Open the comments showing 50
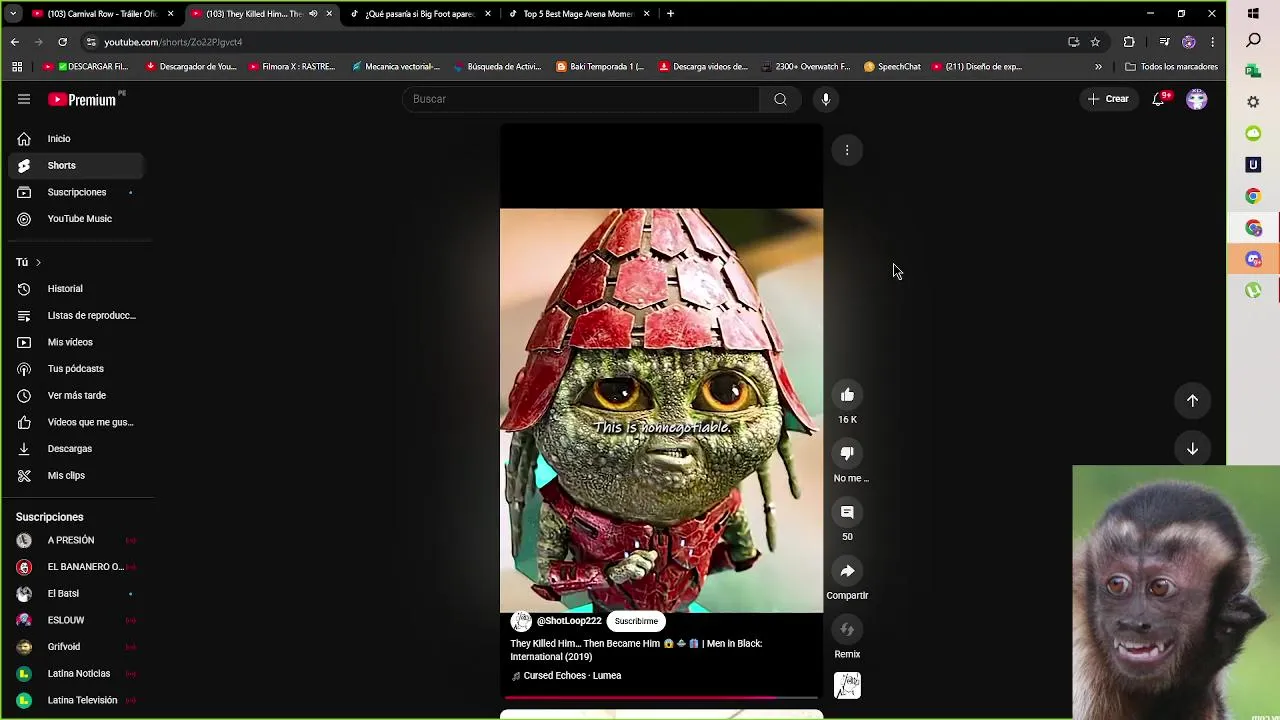 tap(847, 512)
